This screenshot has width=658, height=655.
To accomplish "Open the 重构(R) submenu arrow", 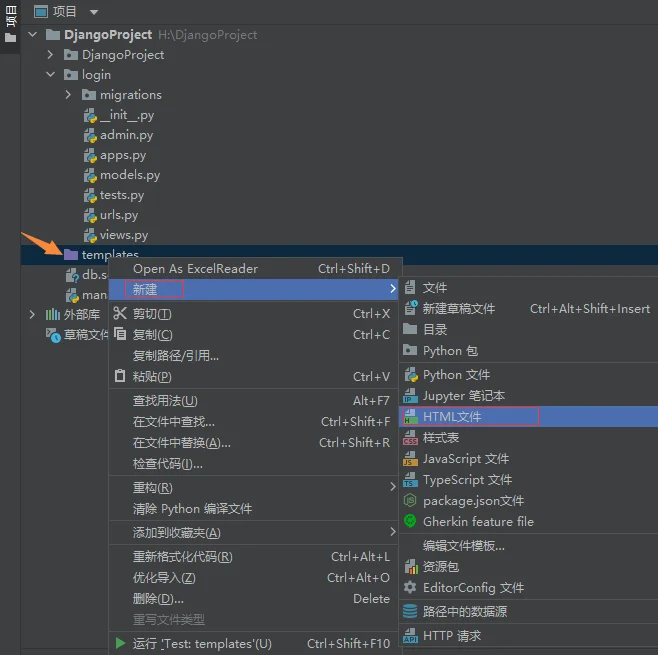I will [x=393, y=487].
